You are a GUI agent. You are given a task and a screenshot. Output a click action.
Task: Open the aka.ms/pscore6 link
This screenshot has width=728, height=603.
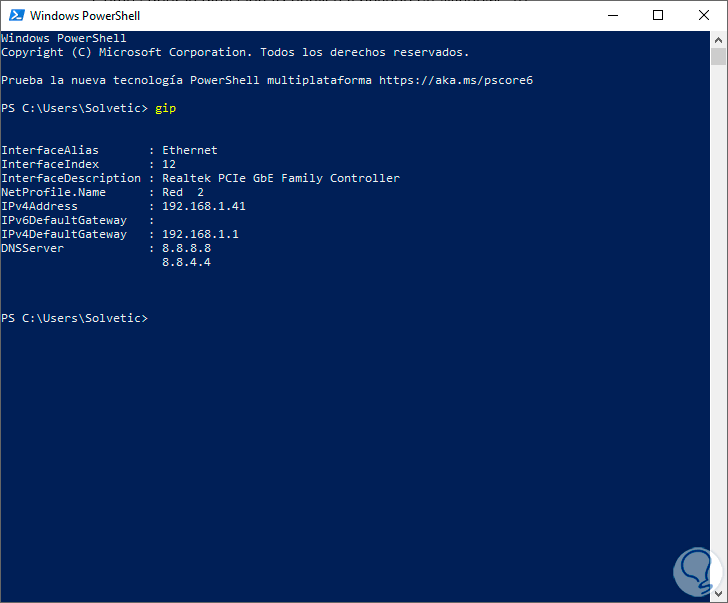456,80
